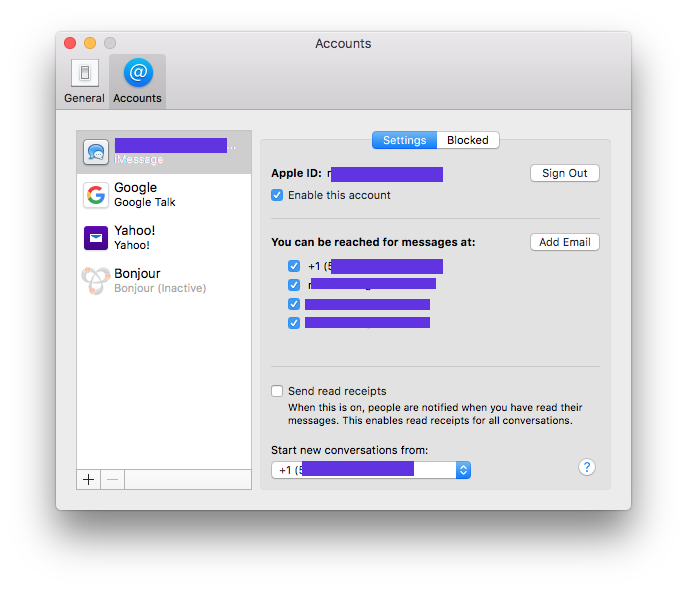Open the General preferences pane
The image size is (687, 590).
(x=84, y=81)
